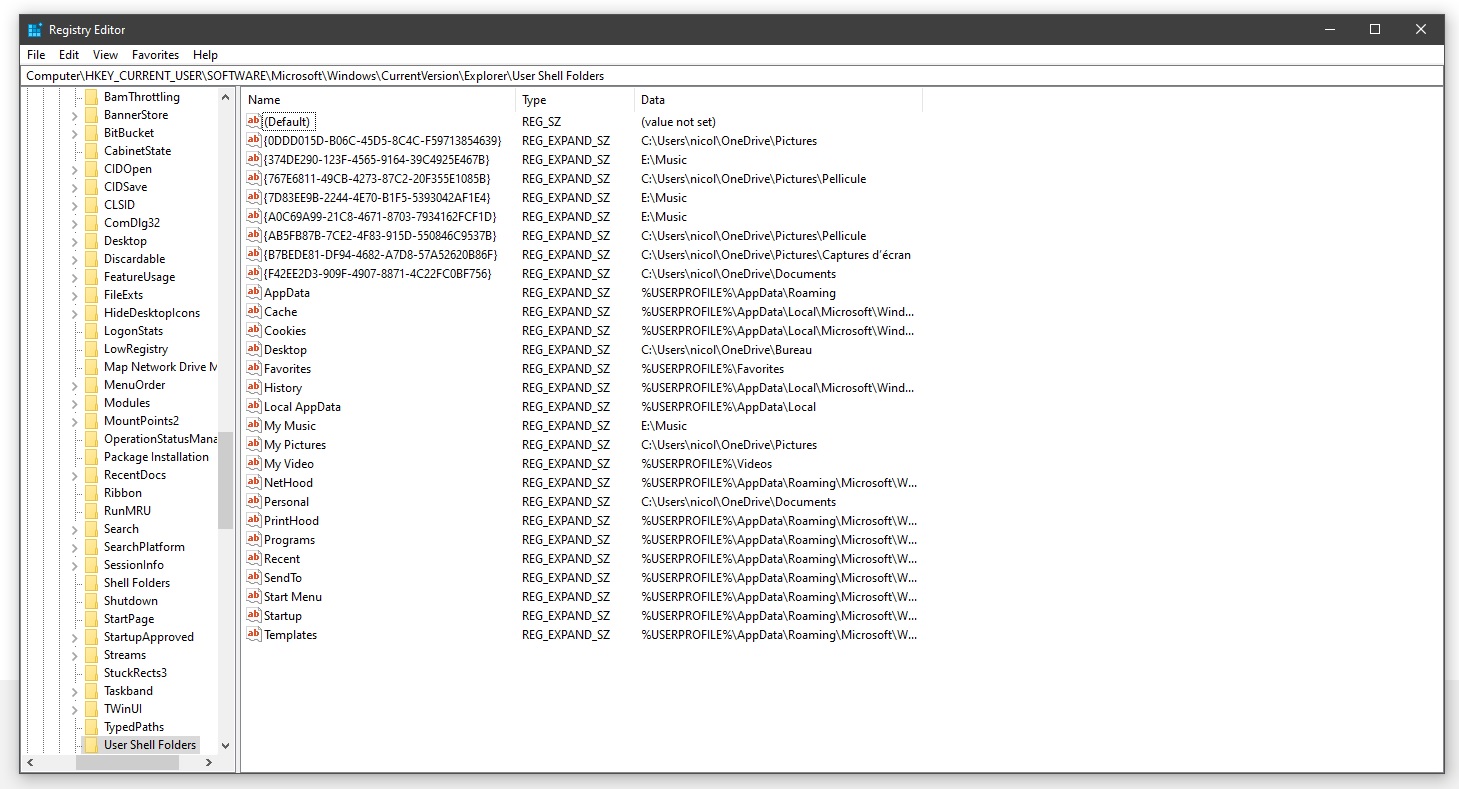Click the Local AppData value string icon
Screen dimensions: 1459x789
tap(253, 407)
